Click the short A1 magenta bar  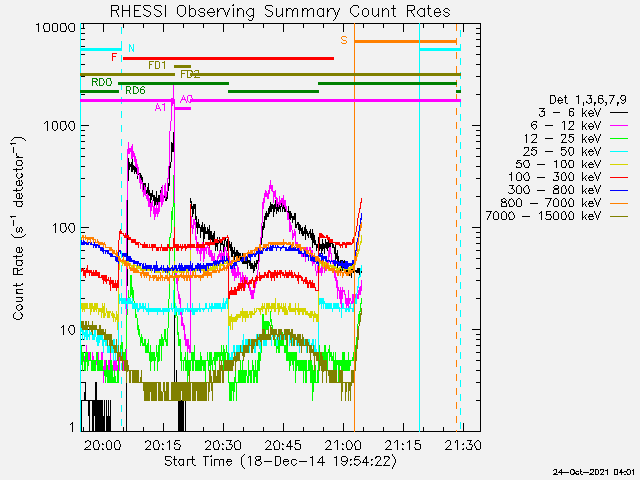182,108
